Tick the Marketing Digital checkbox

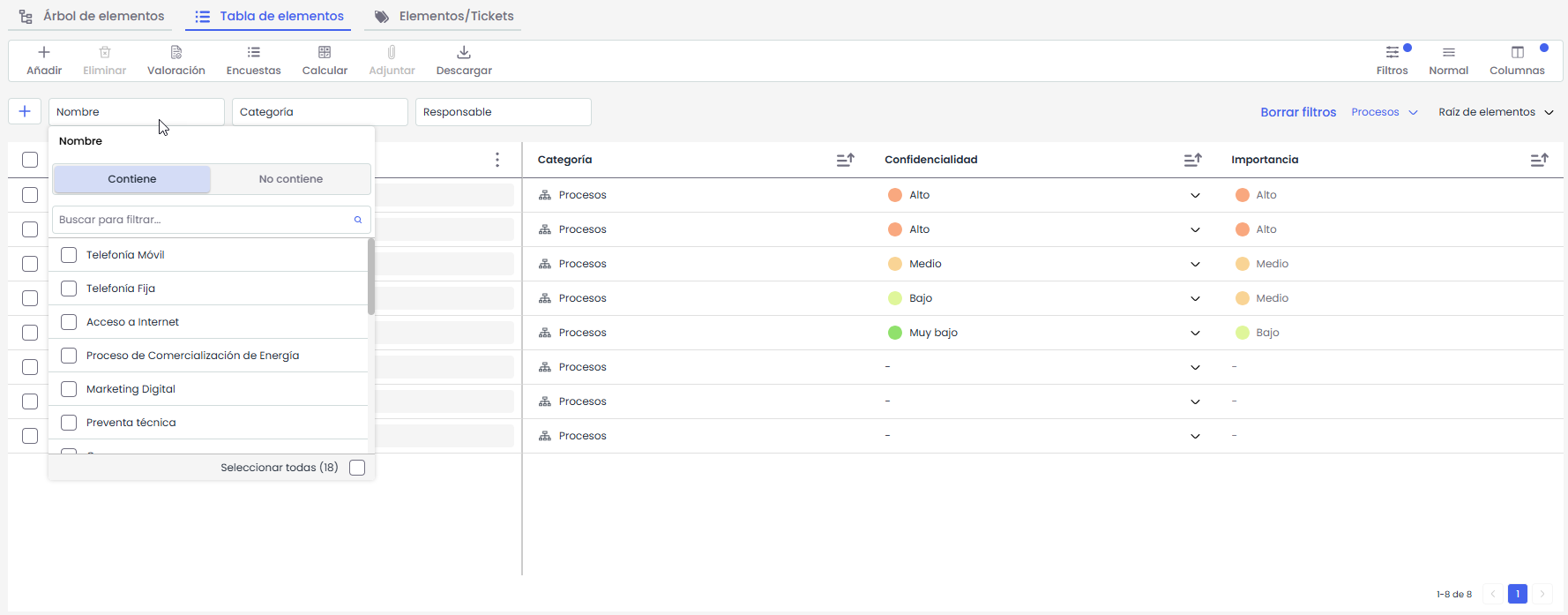pos(69,389)
